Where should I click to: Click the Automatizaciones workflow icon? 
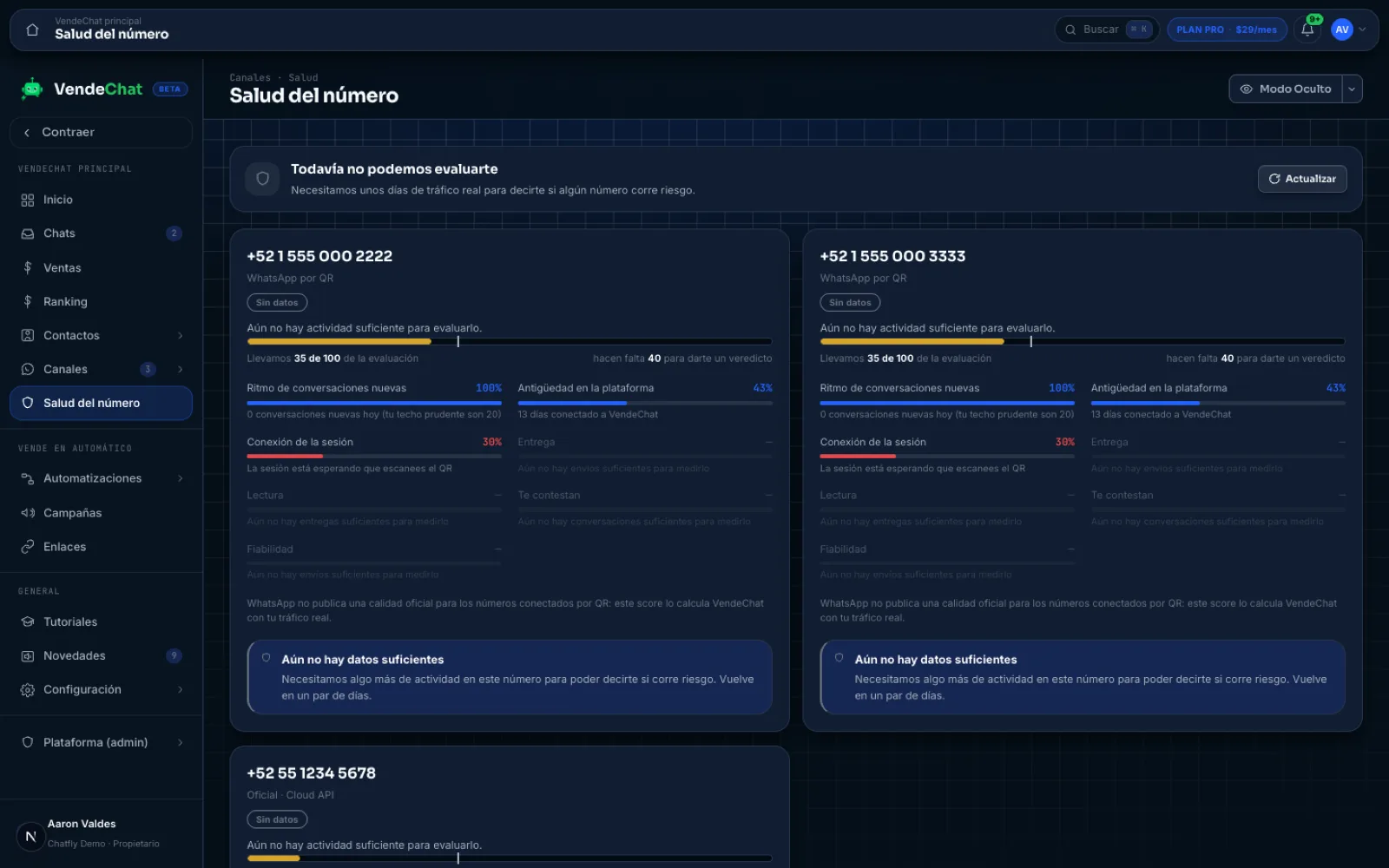click(x=28, y=478)
